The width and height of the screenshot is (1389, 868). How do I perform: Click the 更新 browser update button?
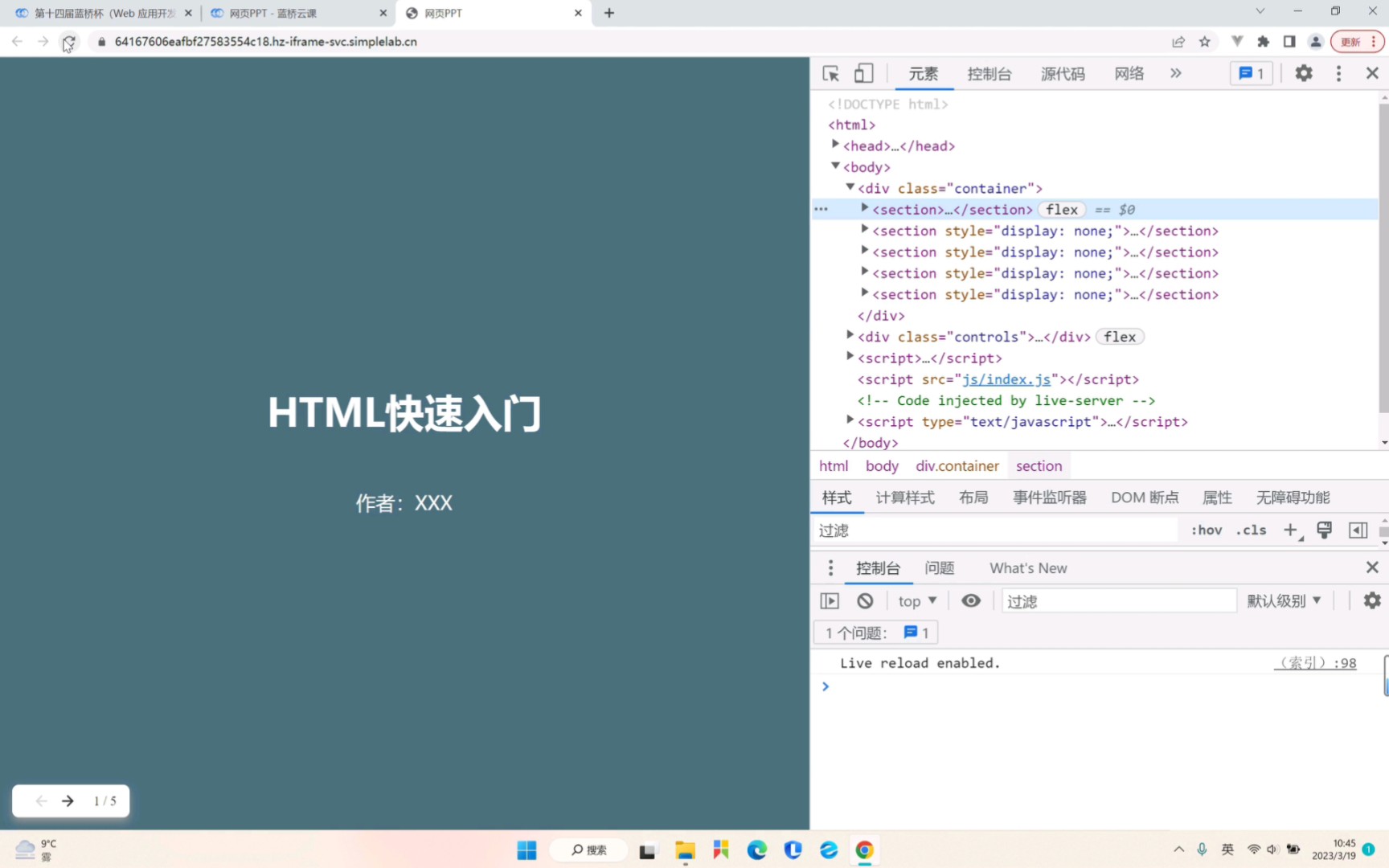pyautogui.click(x=1358, y=42)
